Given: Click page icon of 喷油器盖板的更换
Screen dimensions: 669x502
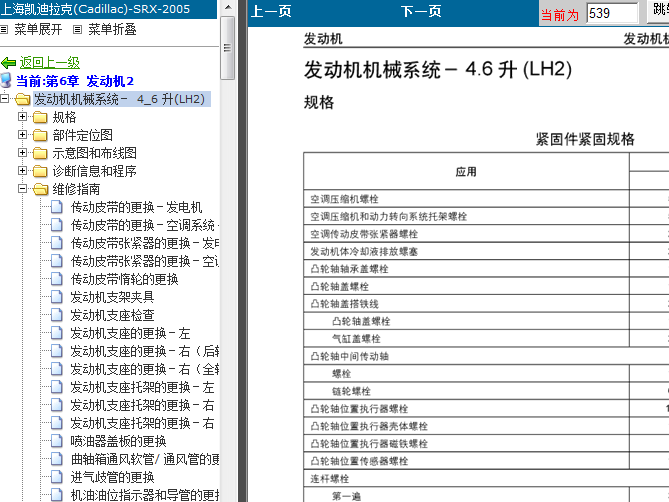Looking at the screenshot, I should [57, 441].
